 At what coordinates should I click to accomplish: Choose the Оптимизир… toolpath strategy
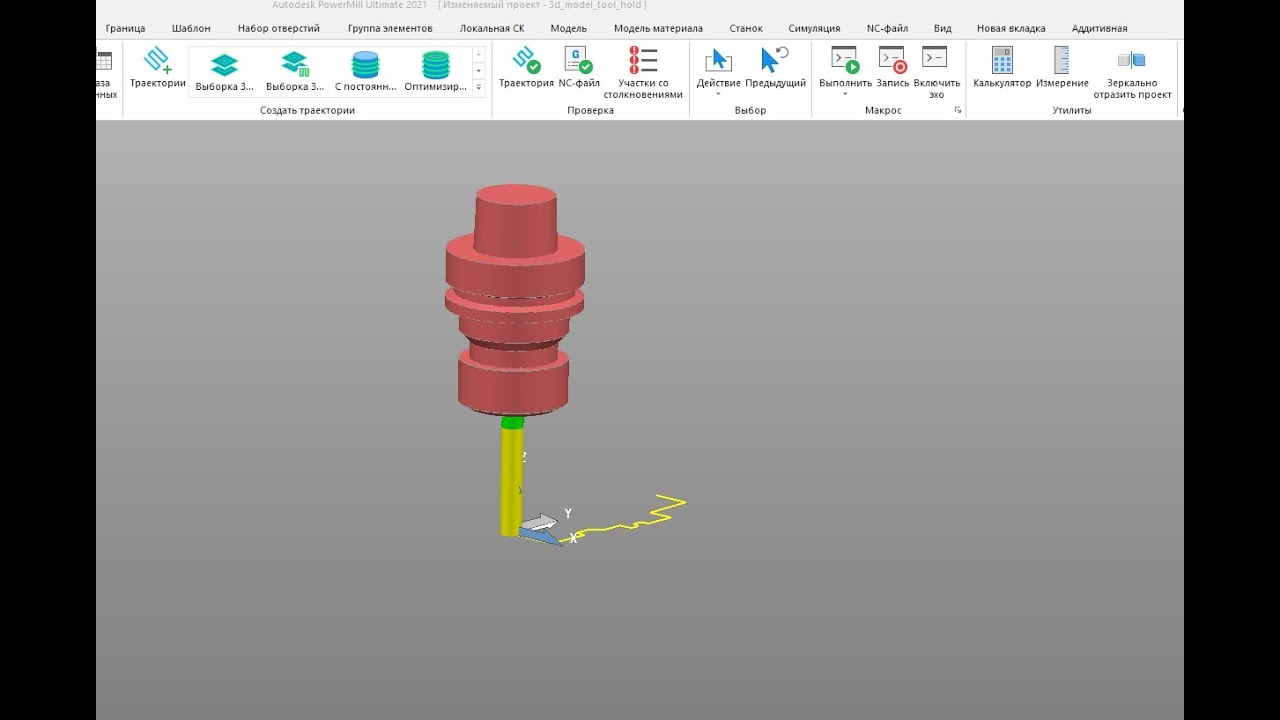[x=435, y=72]
